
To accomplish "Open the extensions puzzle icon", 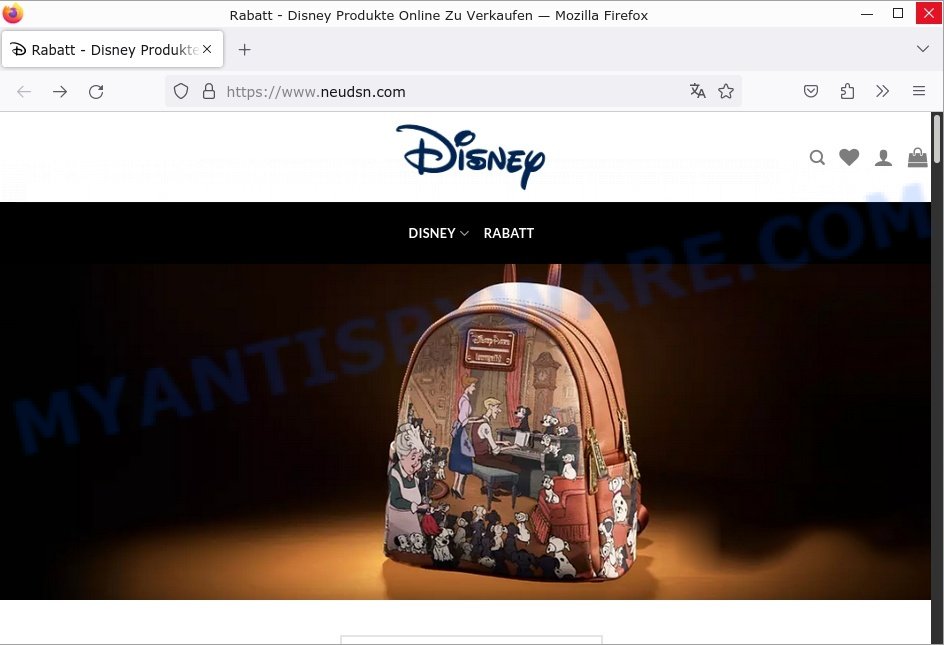I will 847,91.
